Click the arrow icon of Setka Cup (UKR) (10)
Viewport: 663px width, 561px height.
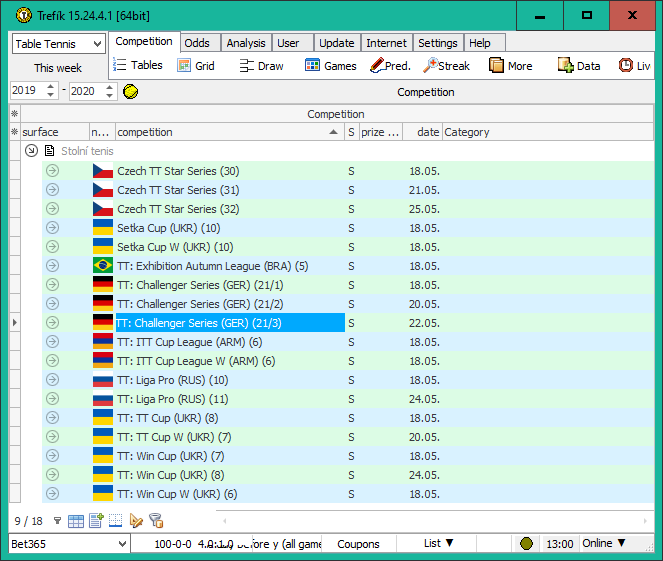click(52, 228)
